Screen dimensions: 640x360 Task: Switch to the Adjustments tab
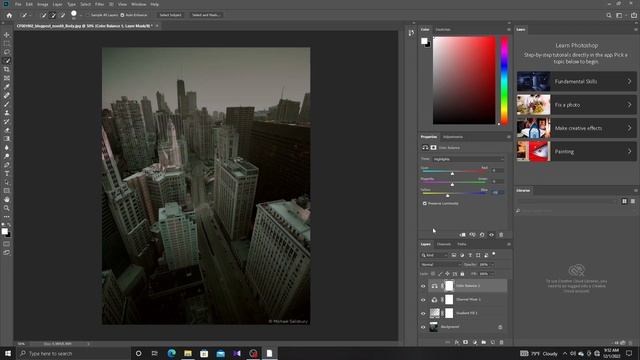[x=453, y=137]
